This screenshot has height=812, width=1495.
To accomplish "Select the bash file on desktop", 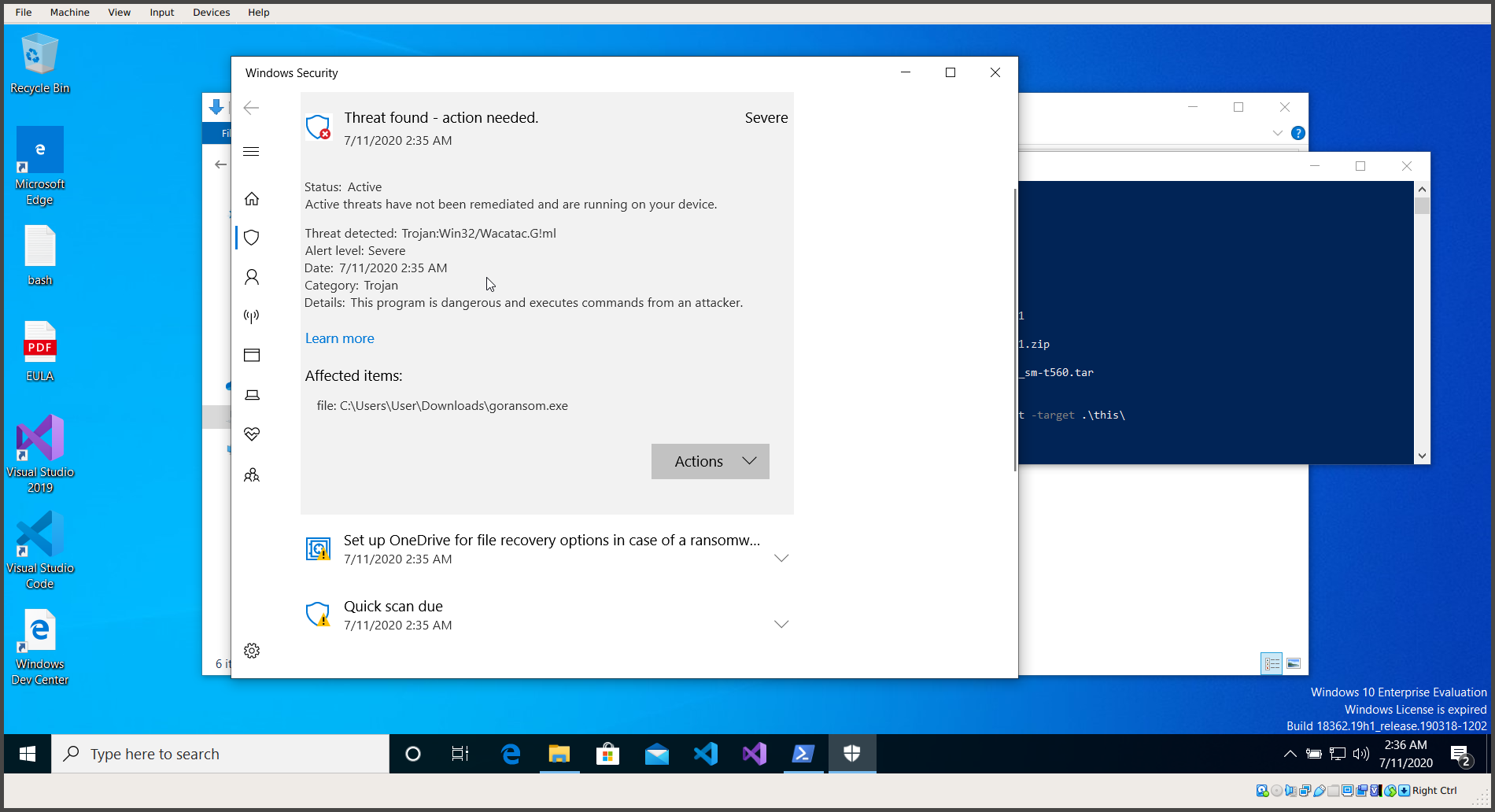I will (40, 256).
